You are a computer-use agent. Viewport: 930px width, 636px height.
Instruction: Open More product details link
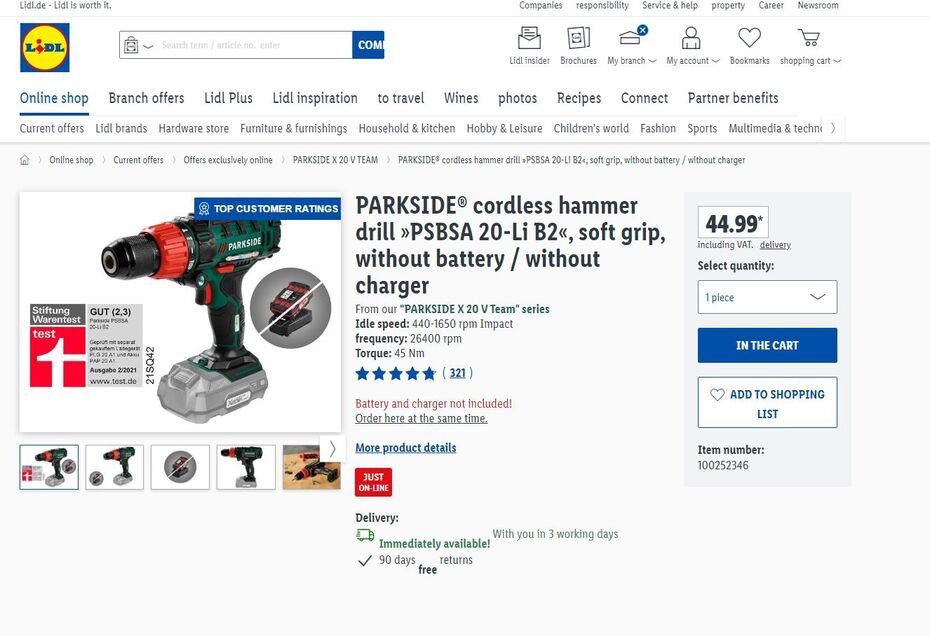coord(406,447)
